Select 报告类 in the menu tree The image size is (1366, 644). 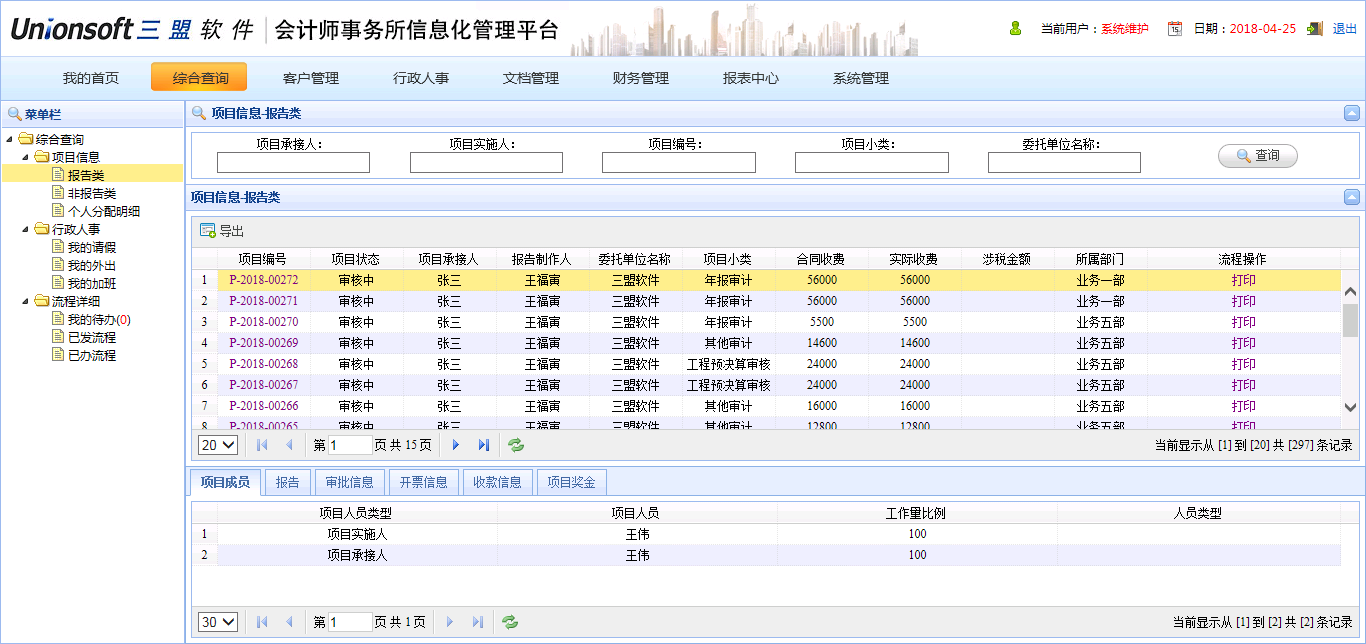(86, 176)
